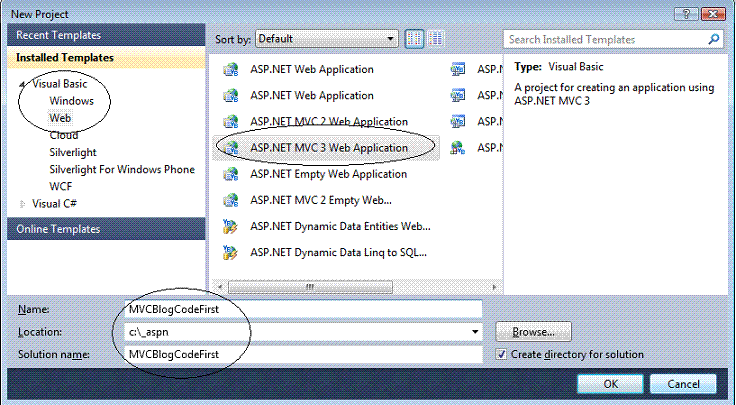The image size is (736, 405).
Task: Click the Browse... button
Action: (x=533, y=332)
